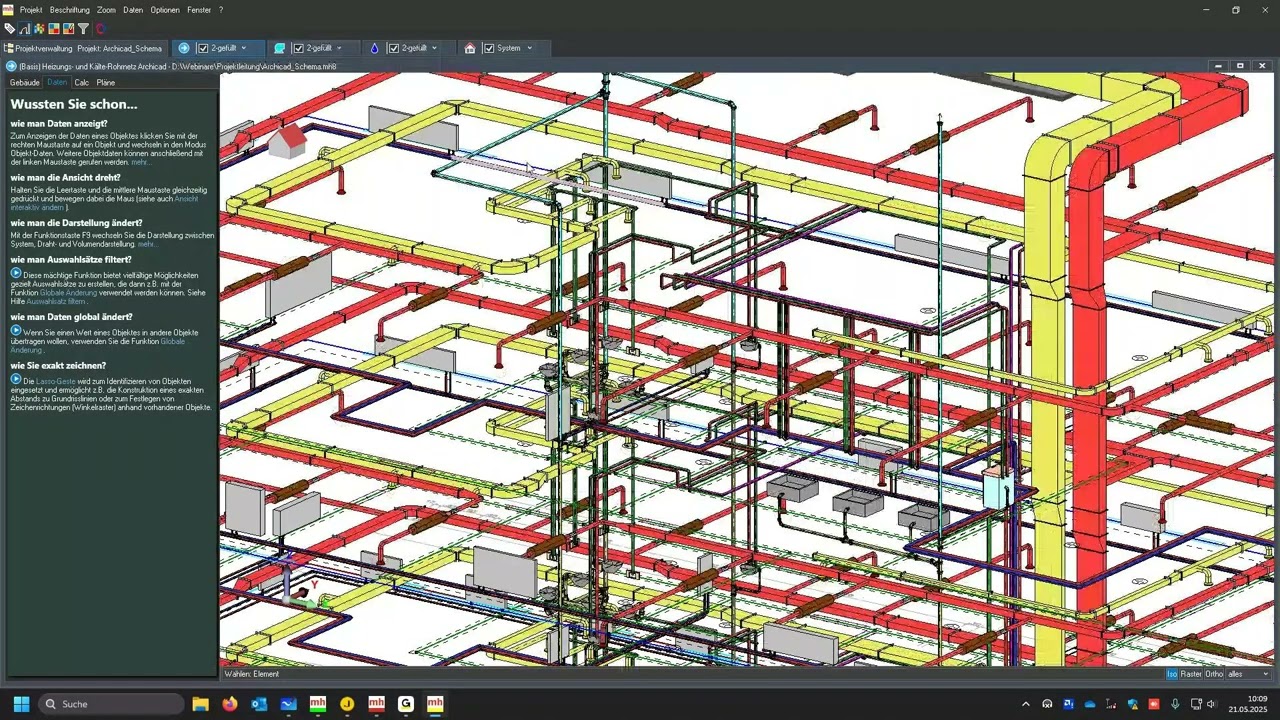This screenshot has height=720, width=1280.
Task: Switch to the Gebäude tab
Action: tap(25, 82)
